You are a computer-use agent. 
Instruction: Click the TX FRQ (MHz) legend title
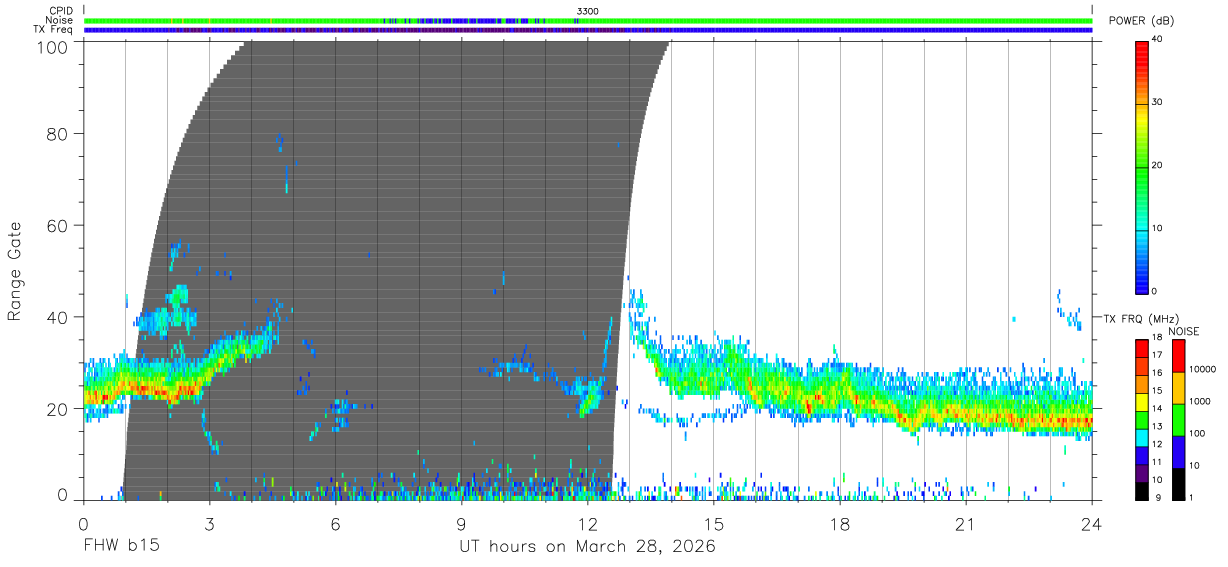click(1141, 318)
